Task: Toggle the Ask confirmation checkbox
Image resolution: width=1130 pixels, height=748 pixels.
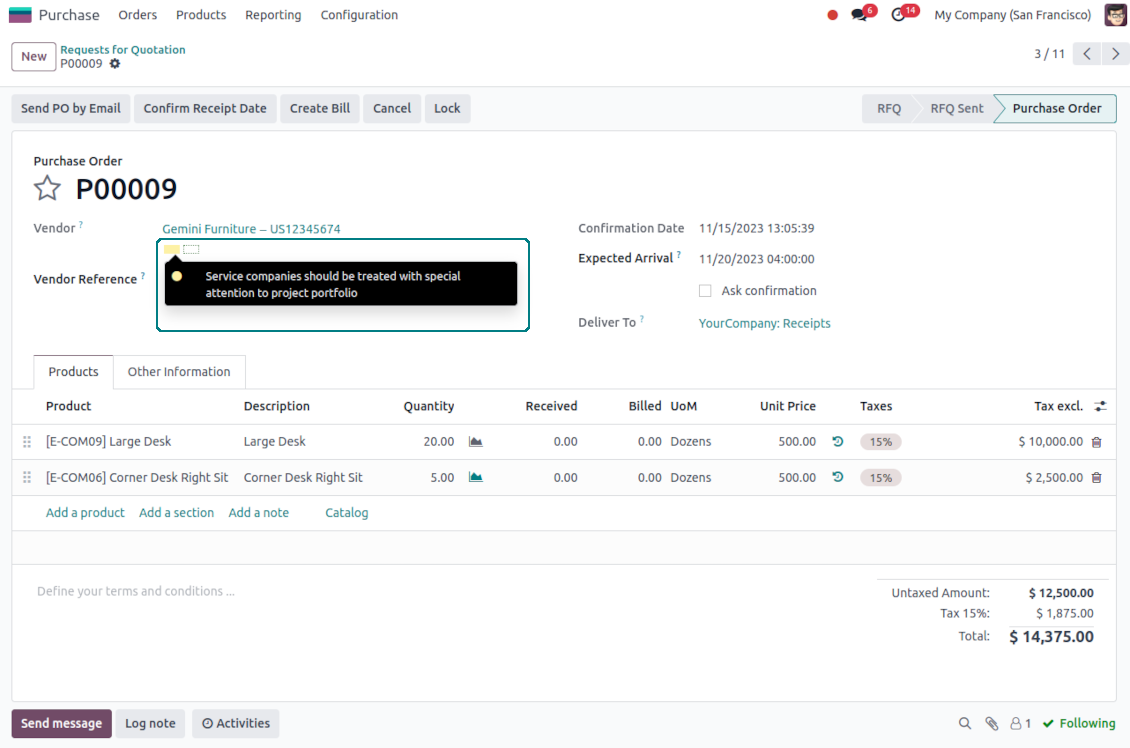Action: pyautogui.click(x=705, y=291)
